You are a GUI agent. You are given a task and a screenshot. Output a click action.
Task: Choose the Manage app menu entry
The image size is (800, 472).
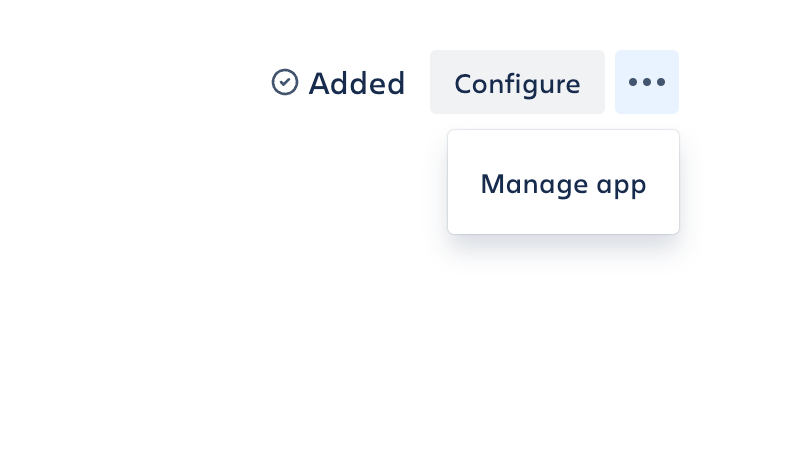click(563, 182)
